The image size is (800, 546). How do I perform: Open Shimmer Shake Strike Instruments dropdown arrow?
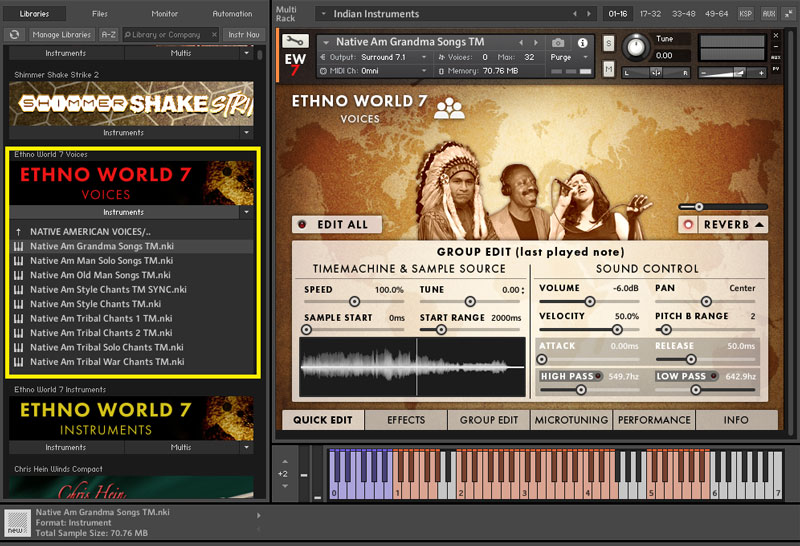click(x=246, y=133)
